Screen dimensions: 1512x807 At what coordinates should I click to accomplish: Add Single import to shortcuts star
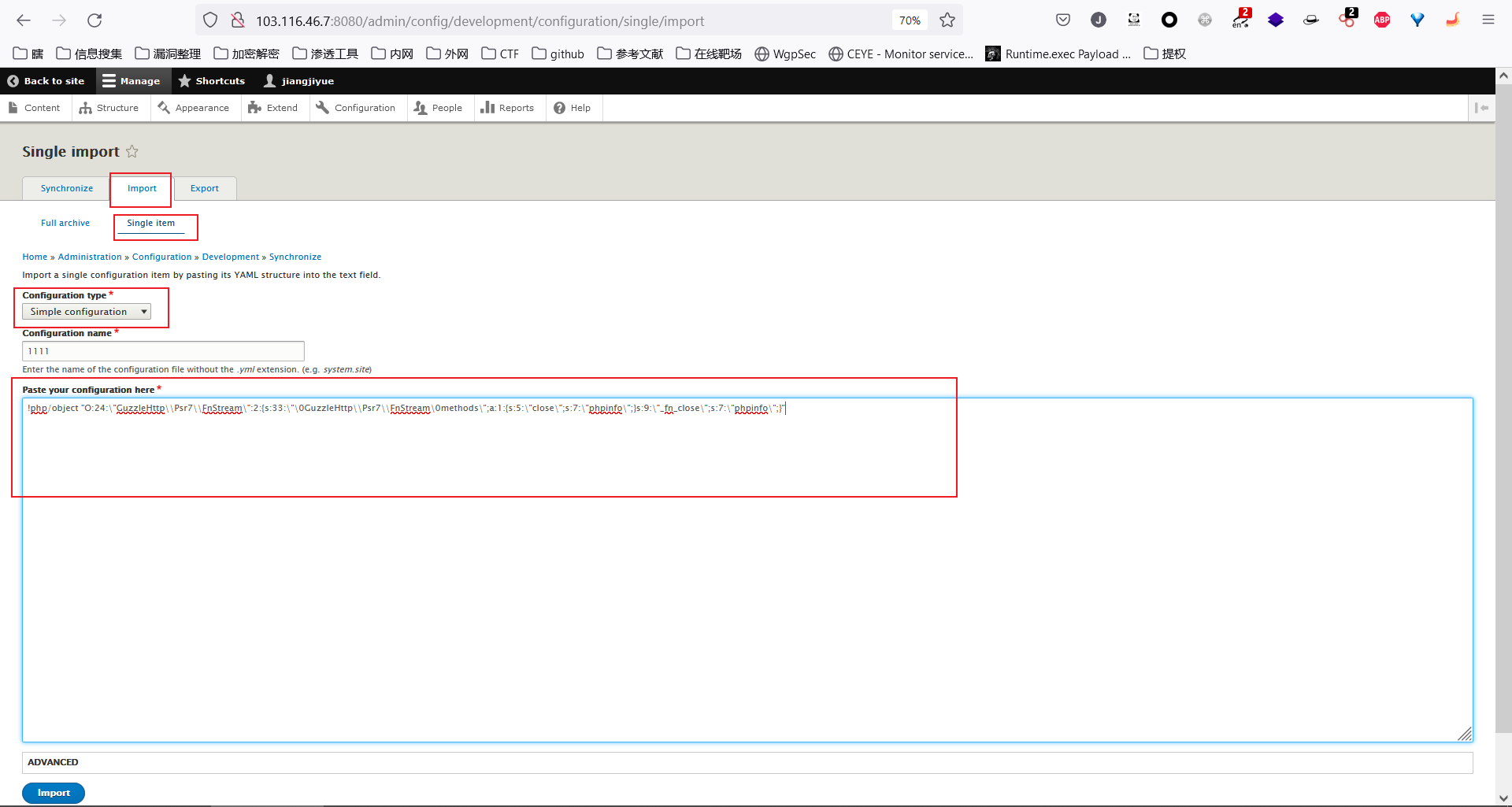point(132,151)
